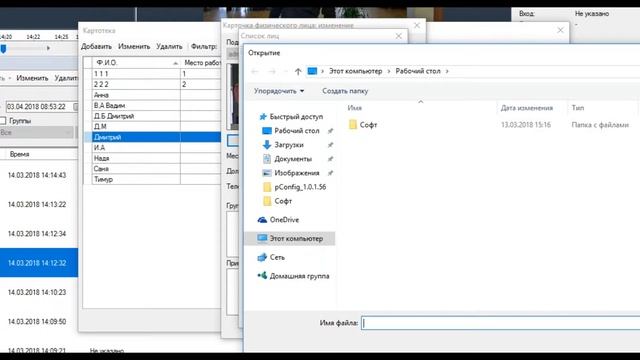
Task: Select Саня row in Картотека
Action: [156, 169]
